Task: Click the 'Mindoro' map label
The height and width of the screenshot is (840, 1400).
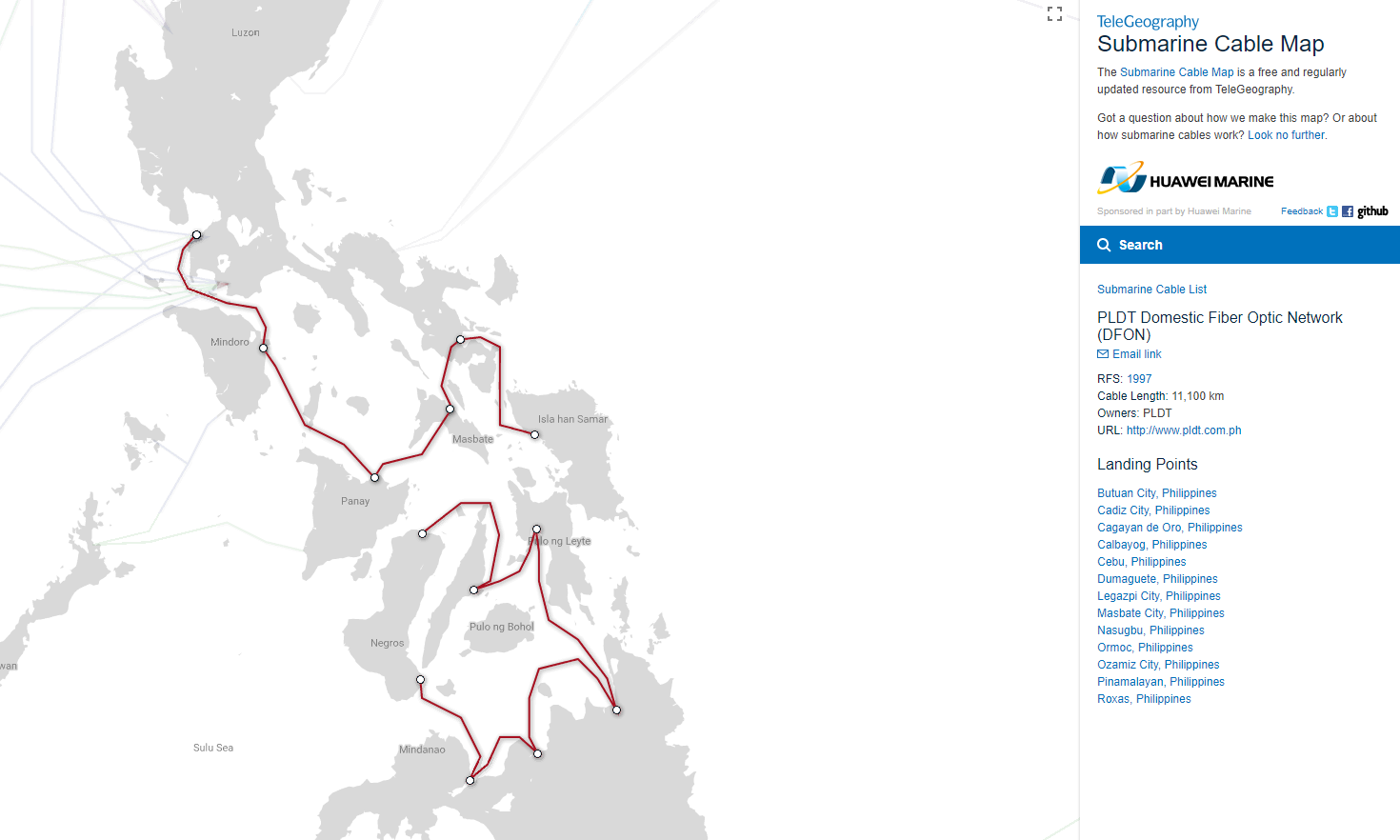Action: pos(230,342)
